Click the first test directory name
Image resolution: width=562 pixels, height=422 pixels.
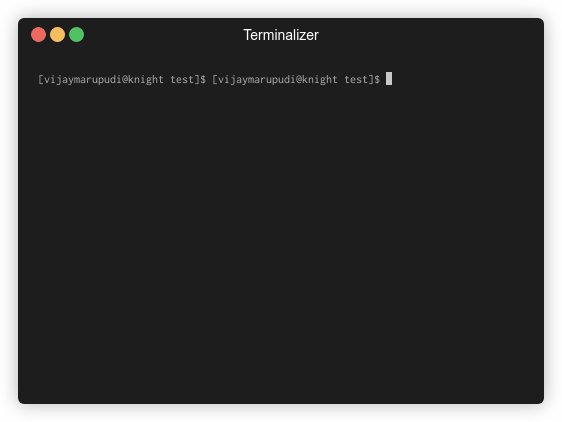182,80
